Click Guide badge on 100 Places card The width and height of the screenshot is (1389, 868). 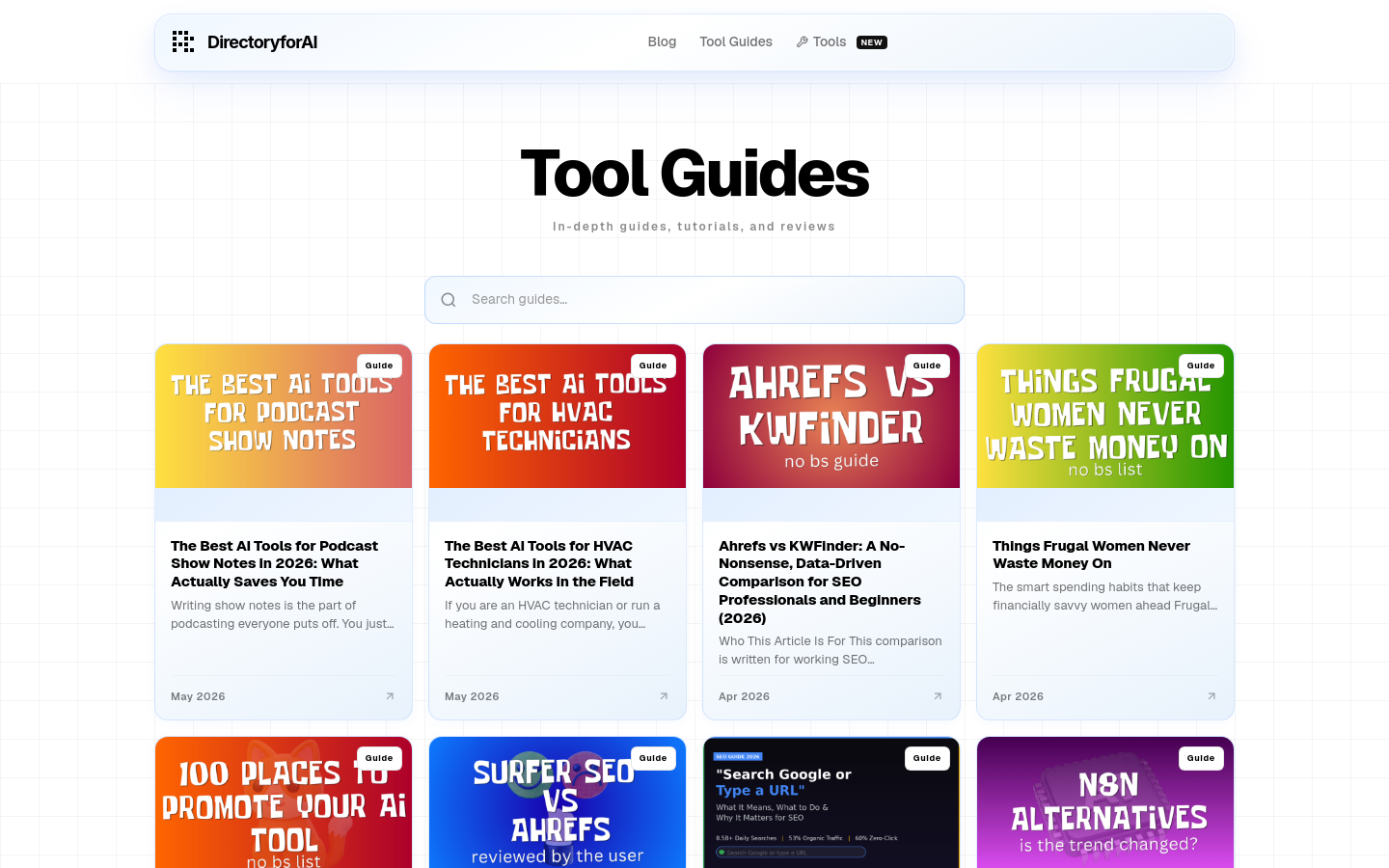tap(379, 758)
